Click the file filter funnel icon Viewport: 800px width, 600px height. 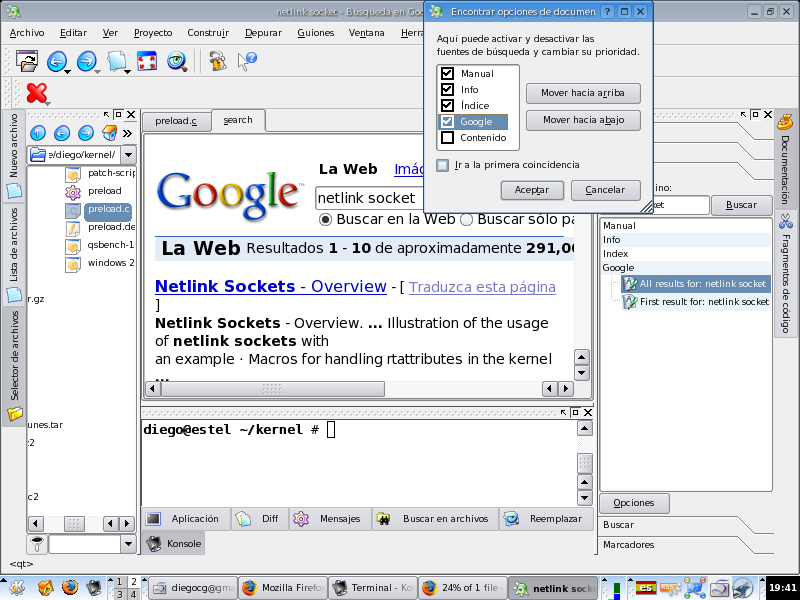[37, 544]
